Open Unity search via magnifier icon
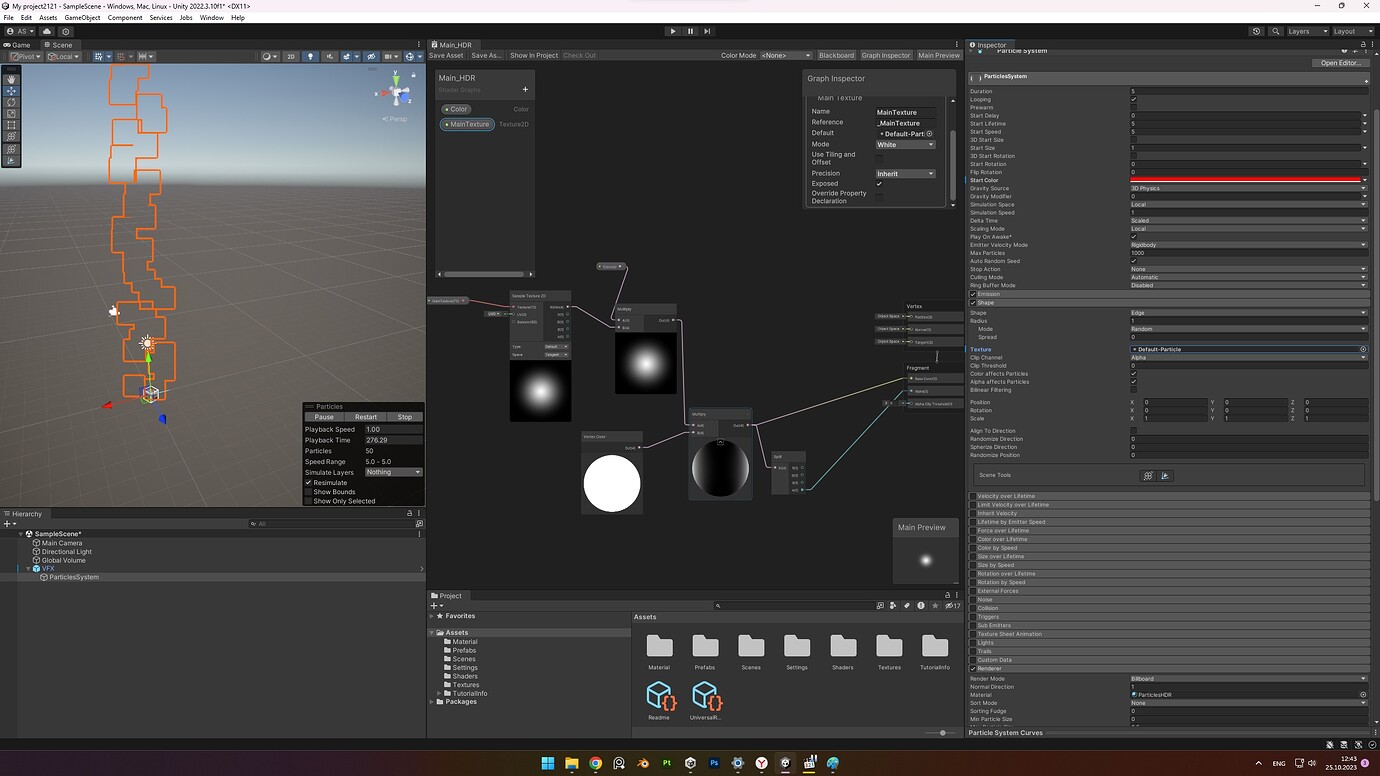The width and height of the screenshot is (1380, 776). click(1277, 31)
